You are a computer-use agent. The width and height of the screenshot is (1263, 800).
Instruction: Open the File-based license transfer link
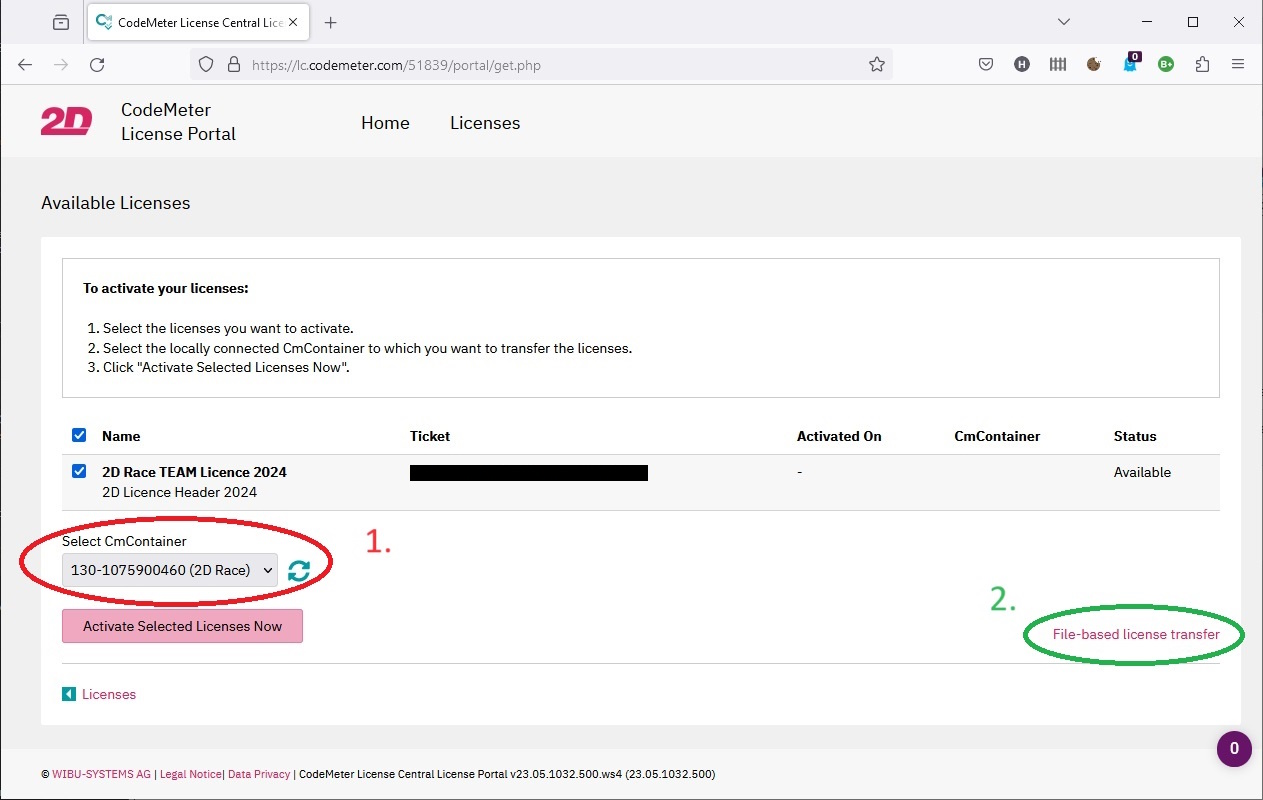pyautogui.click(x=1136, y=634)
